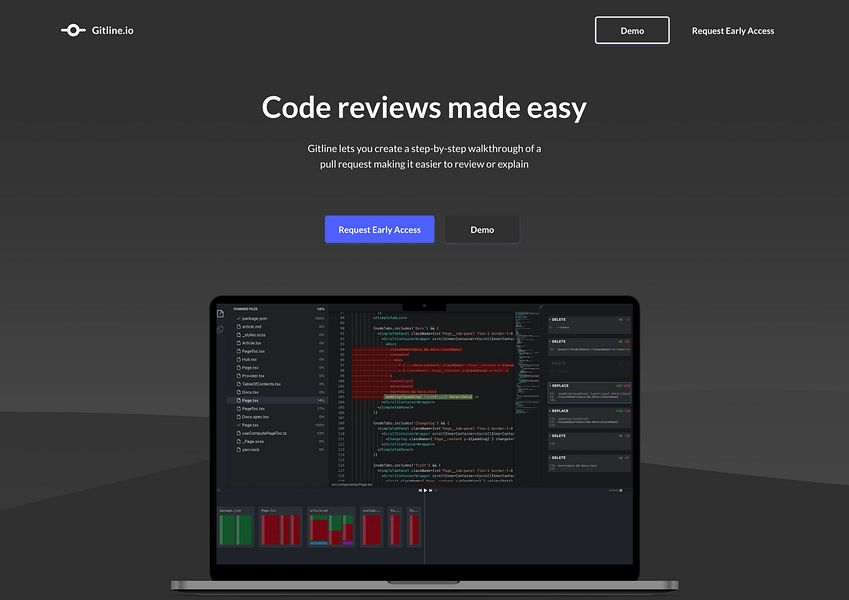Click file icon next to Hub.tsx

tap(238, 359)
